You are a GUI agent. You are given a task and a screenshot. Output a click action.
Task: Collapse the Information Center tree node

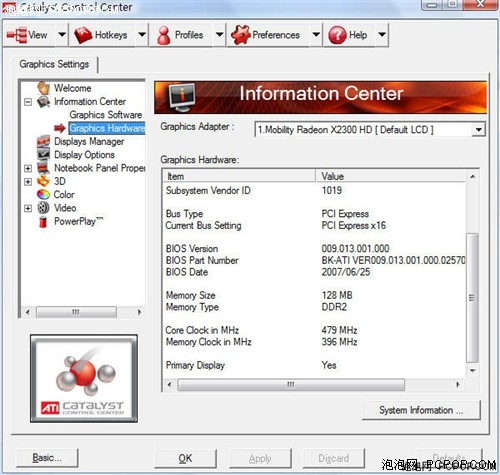click(28, 102)
